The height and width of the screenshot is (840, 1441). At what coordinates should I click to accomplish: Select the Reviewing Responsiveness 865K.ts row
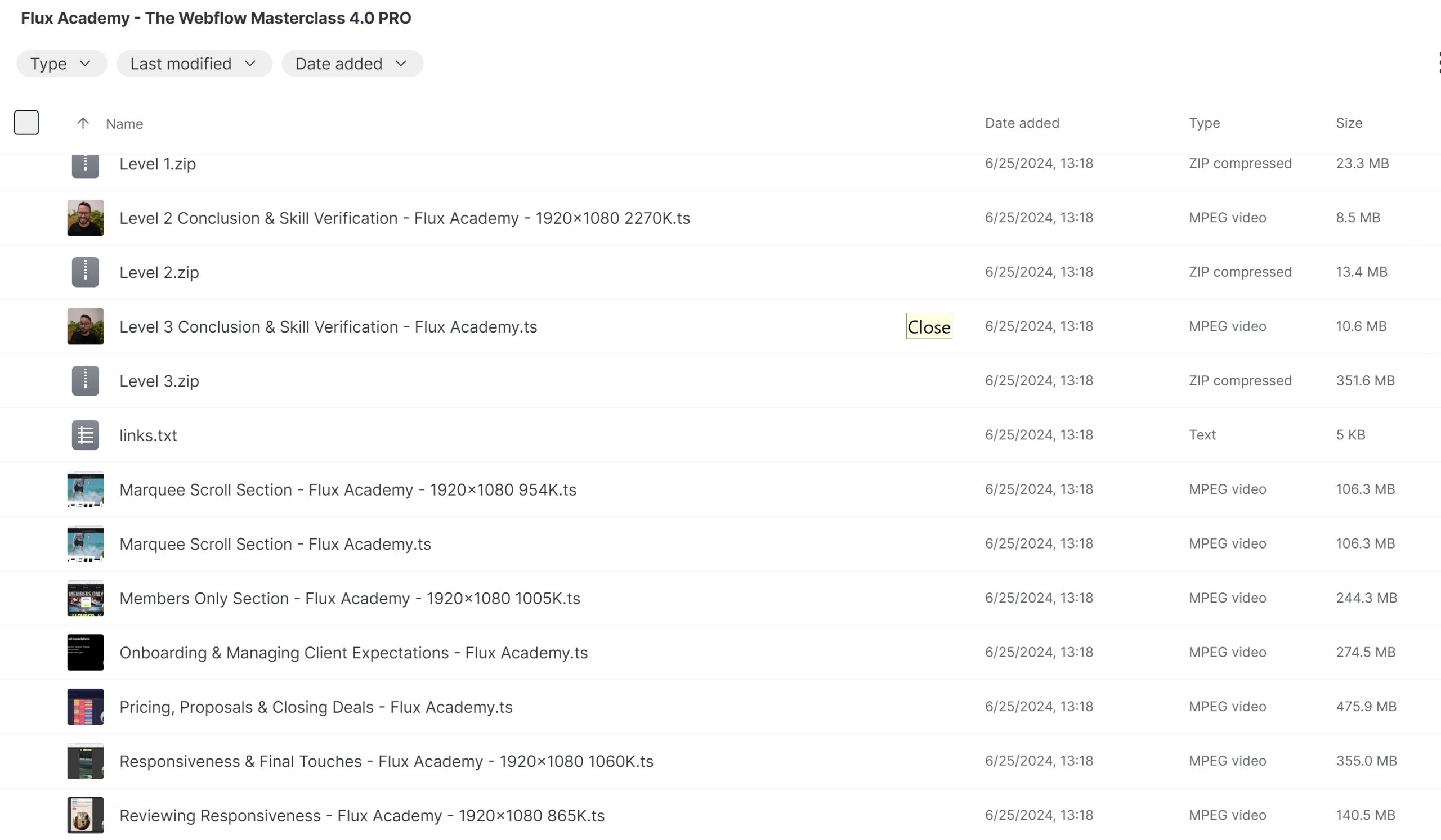tap(361, 815)
